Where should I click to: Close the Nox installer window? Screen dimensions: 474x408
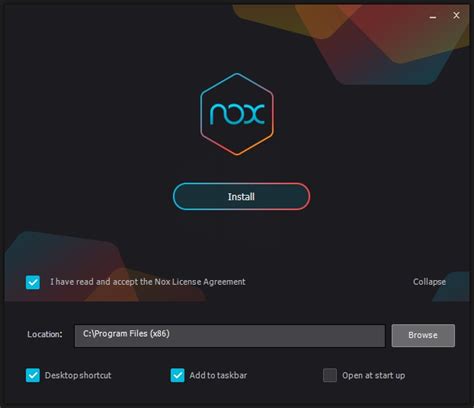(x=456, y=15)
